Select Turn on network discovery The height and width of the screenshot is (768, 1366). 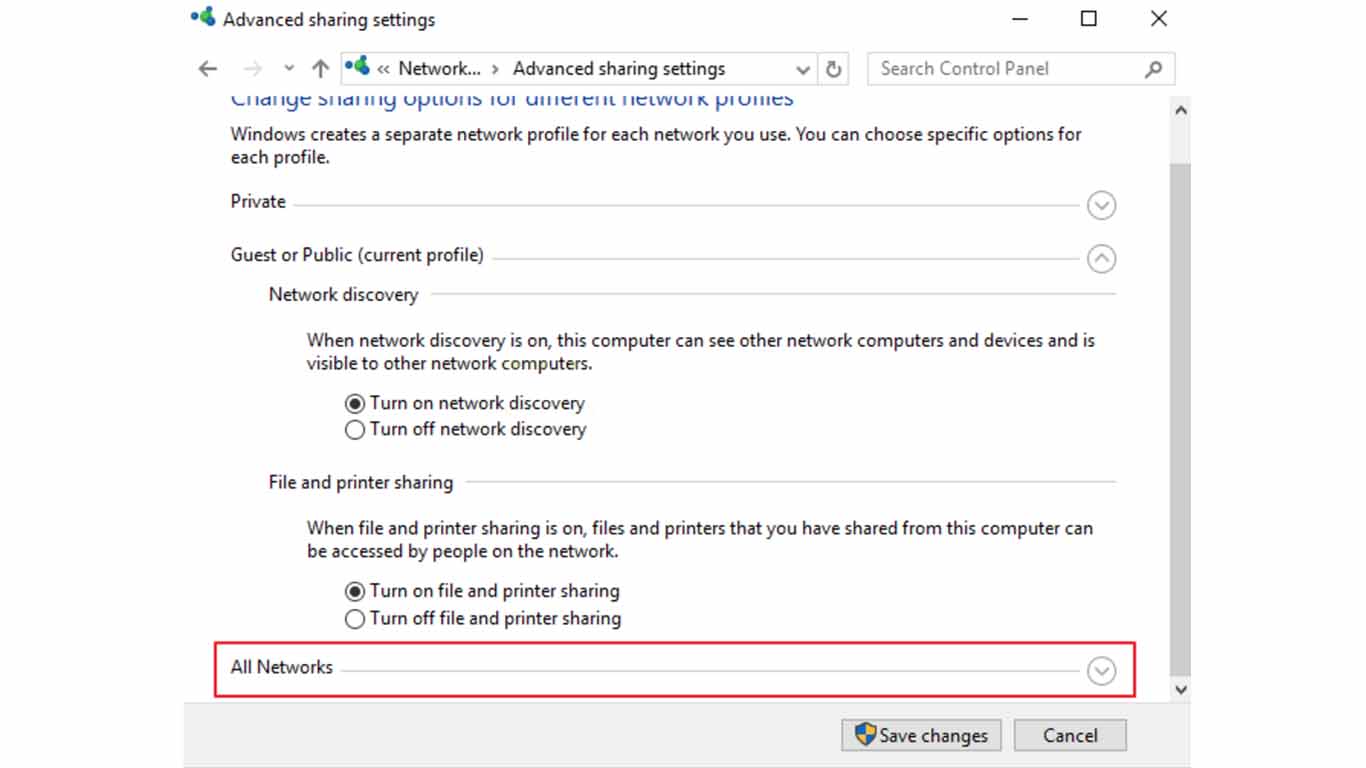pos(354,403)
